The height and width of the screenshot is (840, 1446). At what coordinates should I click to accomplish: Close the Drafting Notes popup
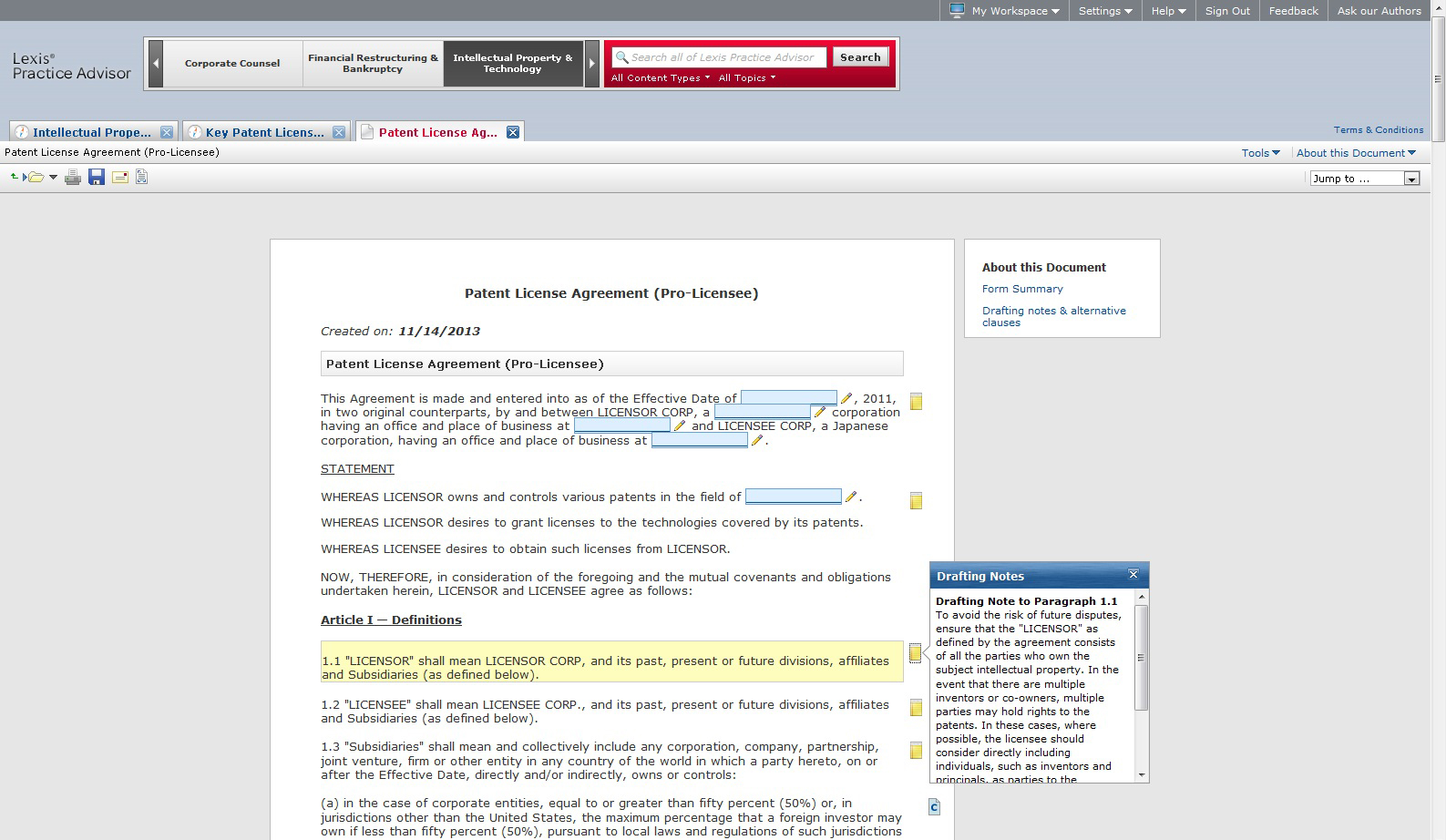pyautogui.click(x=1133, y=575)
